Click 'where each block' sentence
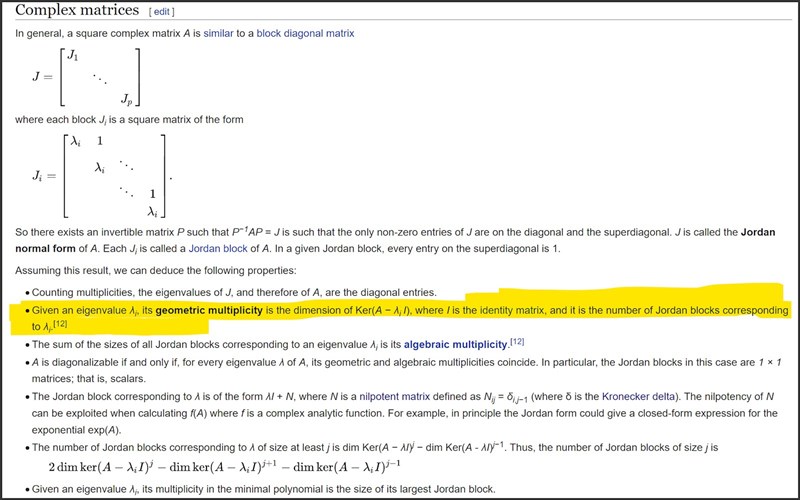 pos(129,119)
